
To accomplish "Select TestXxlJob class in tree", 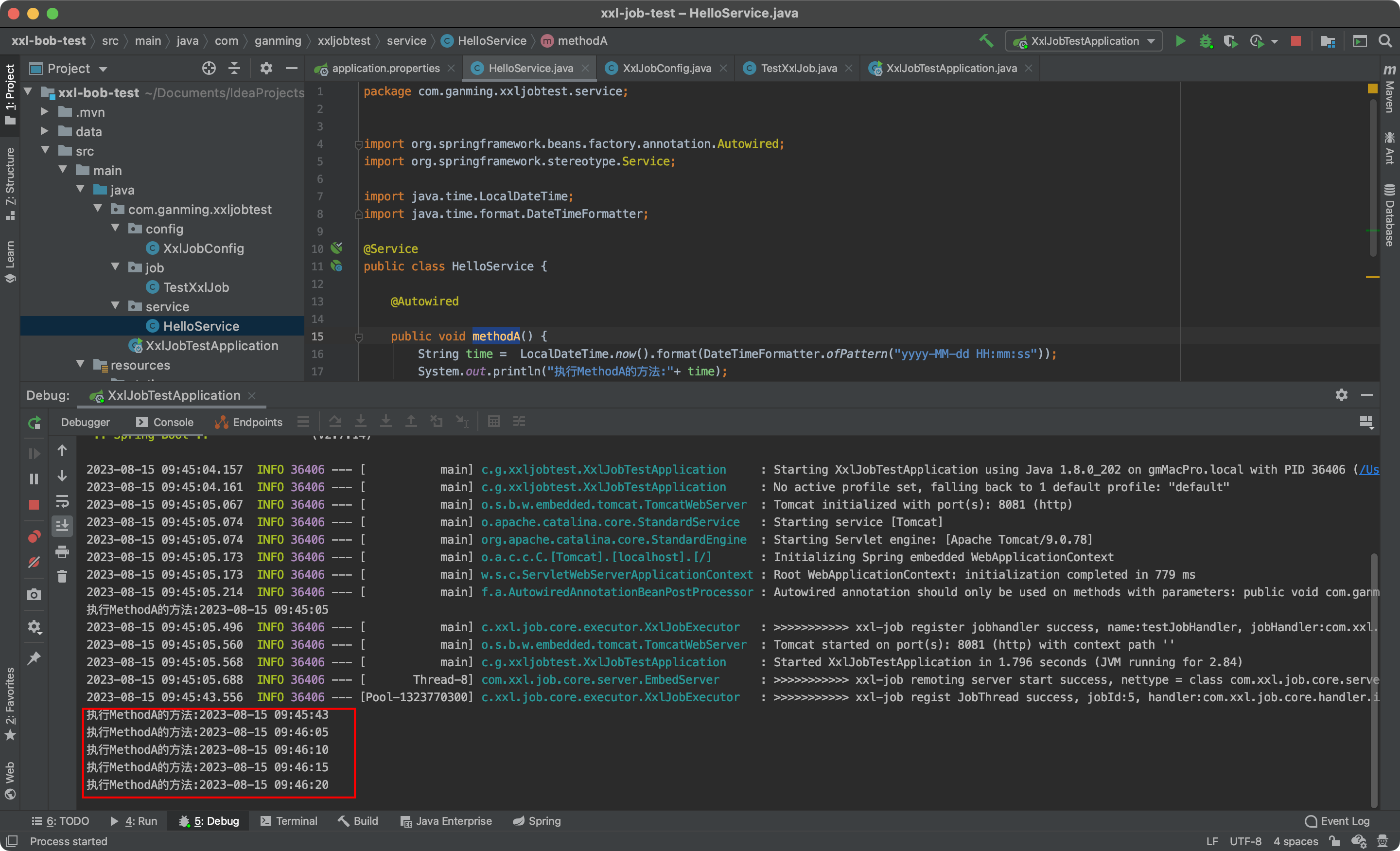I will pos(196,287).
